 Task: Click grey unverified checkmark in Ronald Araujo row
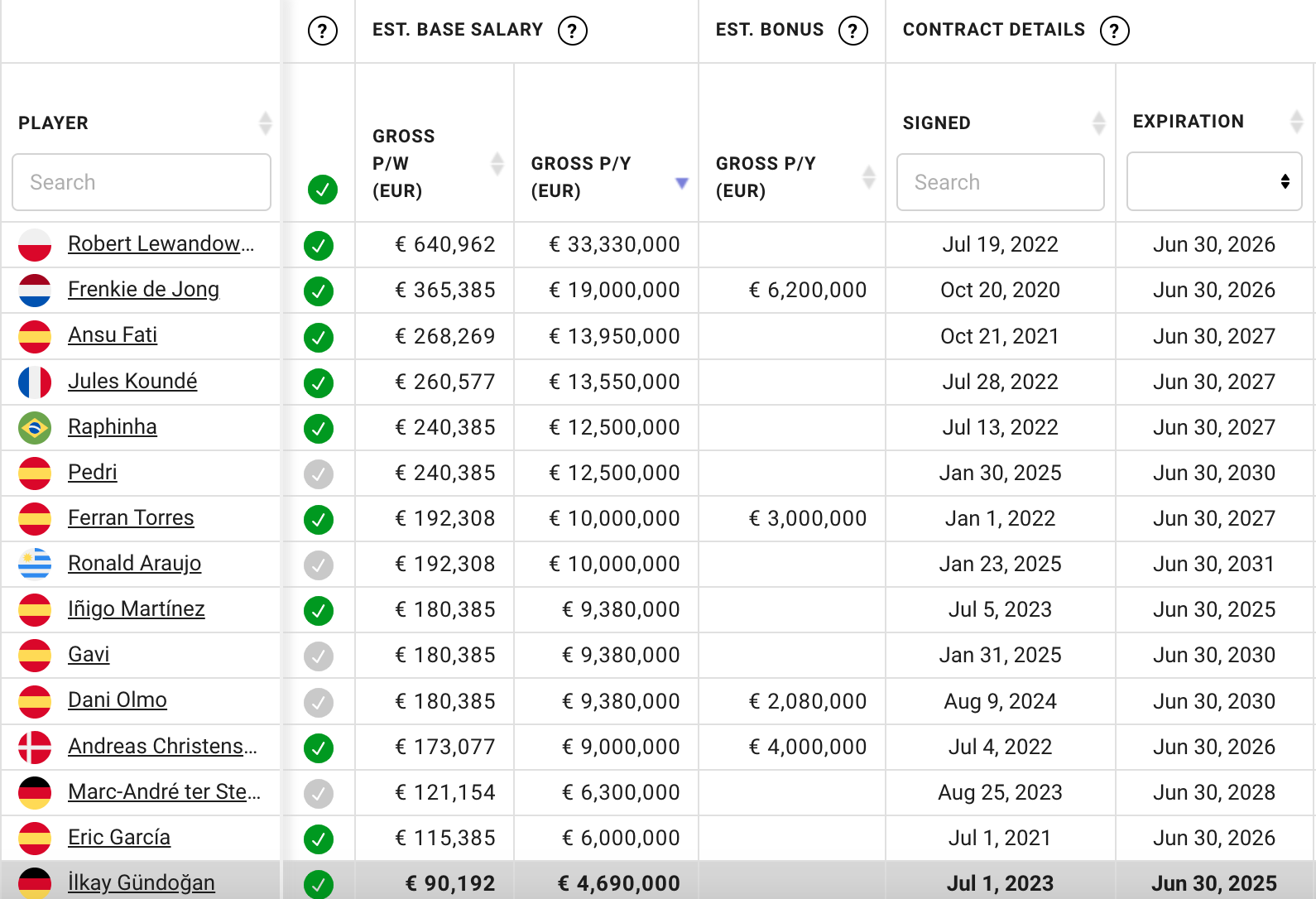(319, 565)
